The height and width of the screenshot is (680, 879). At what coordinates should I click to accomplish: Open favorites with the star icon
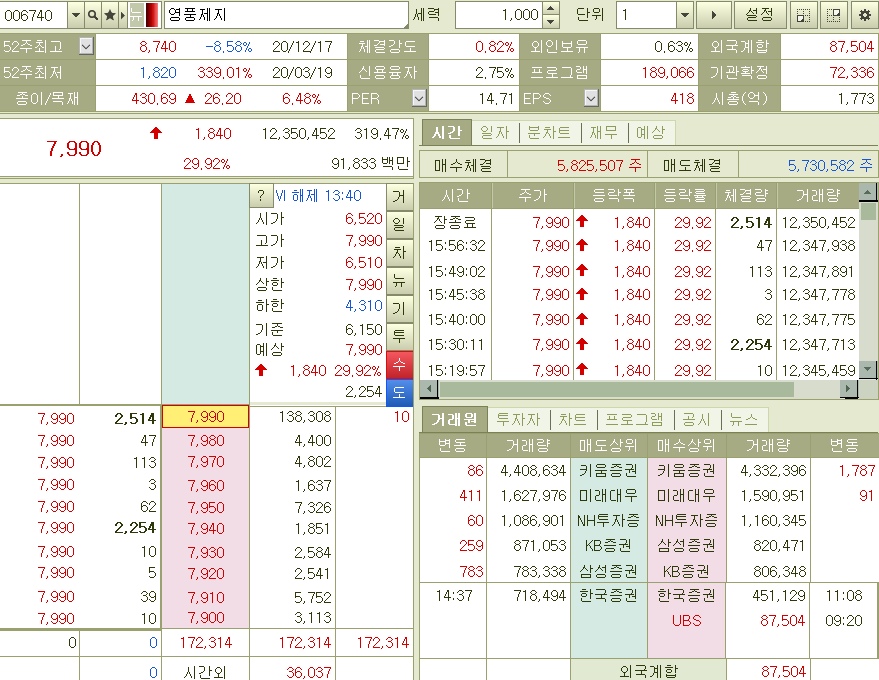[109, 15]
